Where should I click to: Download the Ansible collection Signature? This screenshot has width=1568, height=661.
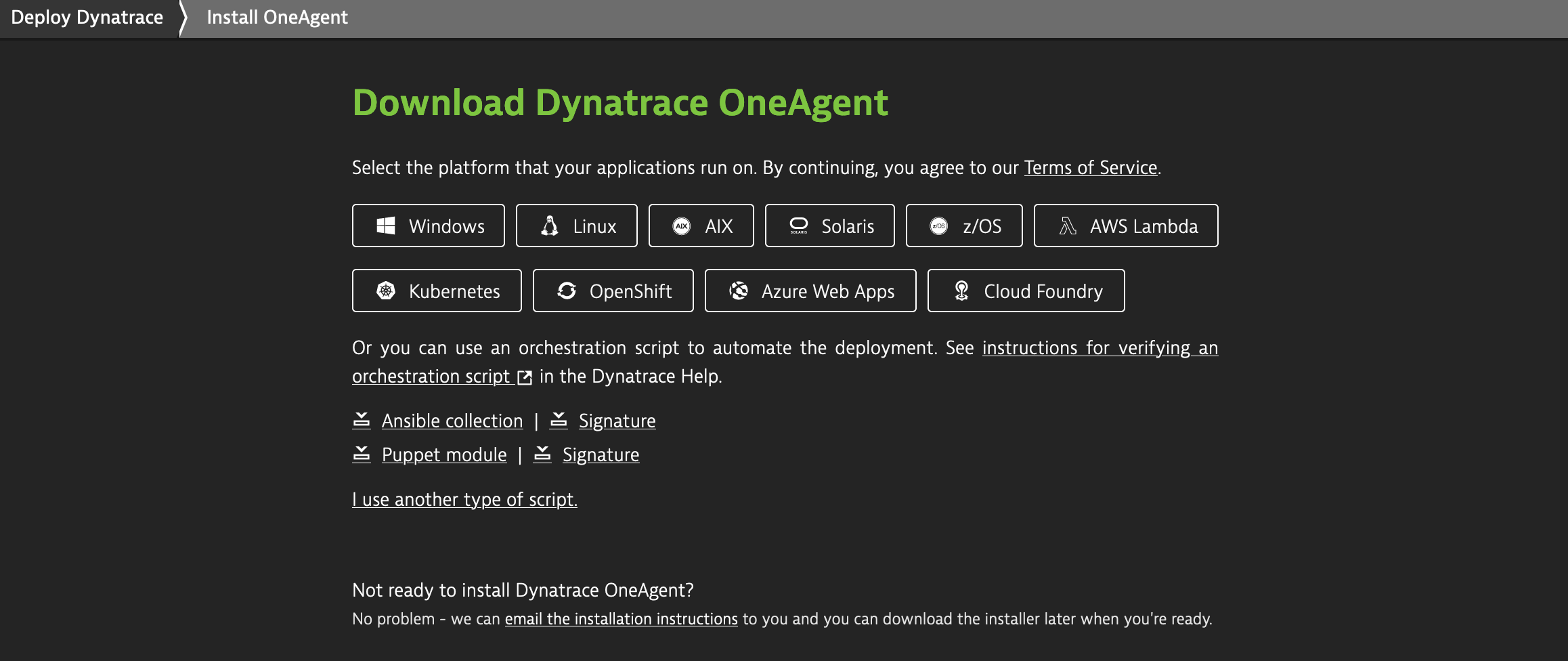tap(617, 421)
